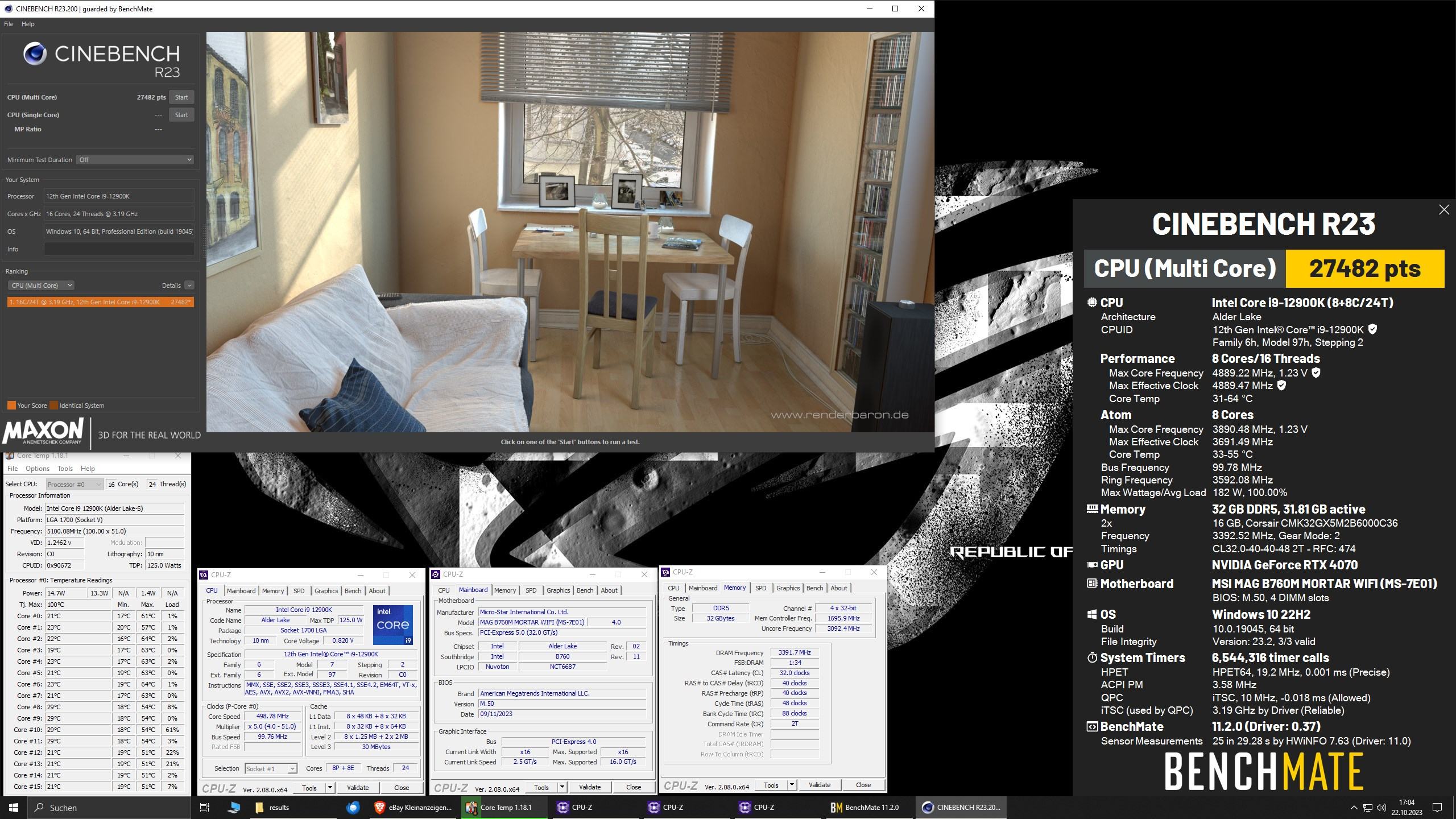
Task: Toggle the ranking Details expander
Action: [189, 286]
